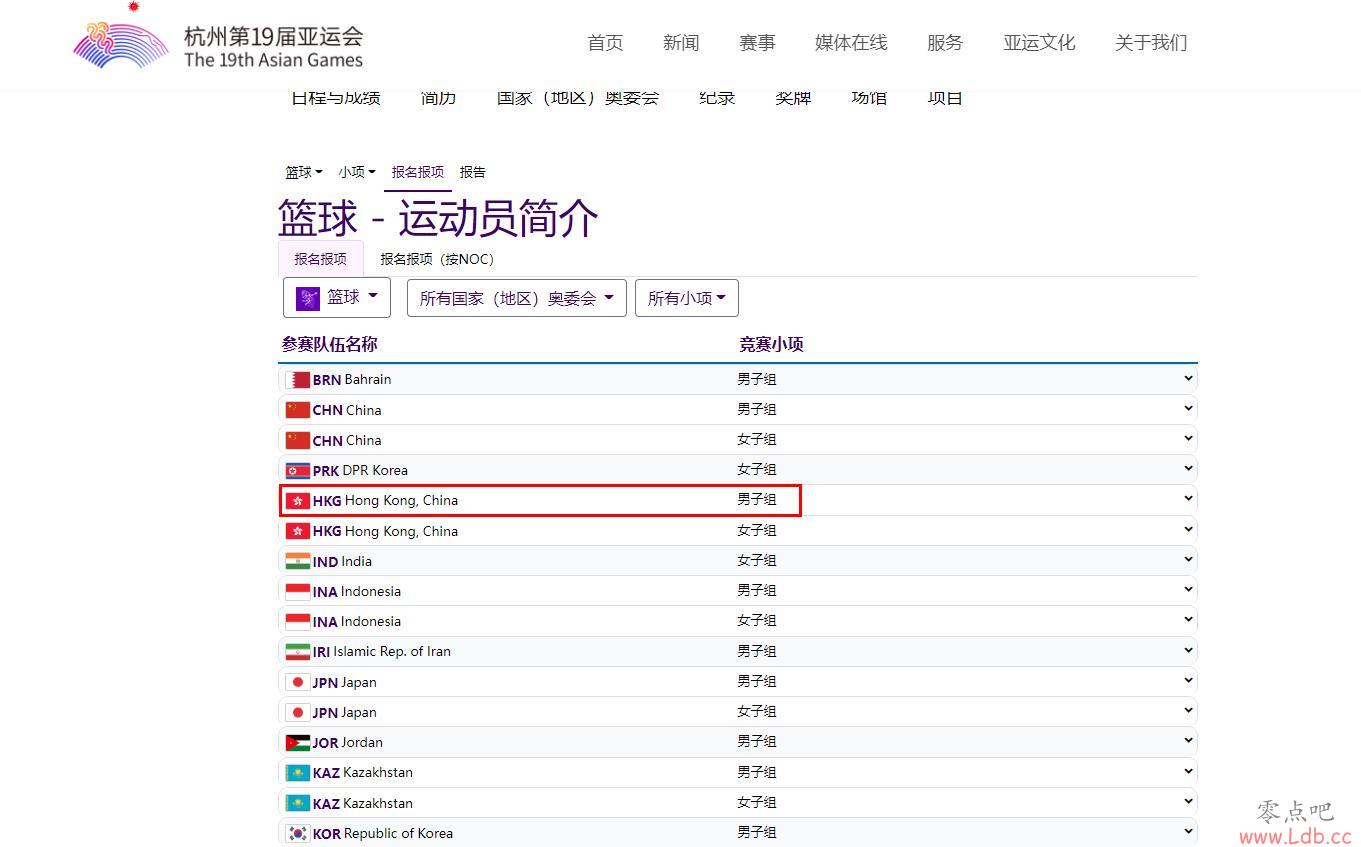Click JOR Jordan team name
Image resolution: width=1361 pixels, height=847 pixels.
(347, 743)
